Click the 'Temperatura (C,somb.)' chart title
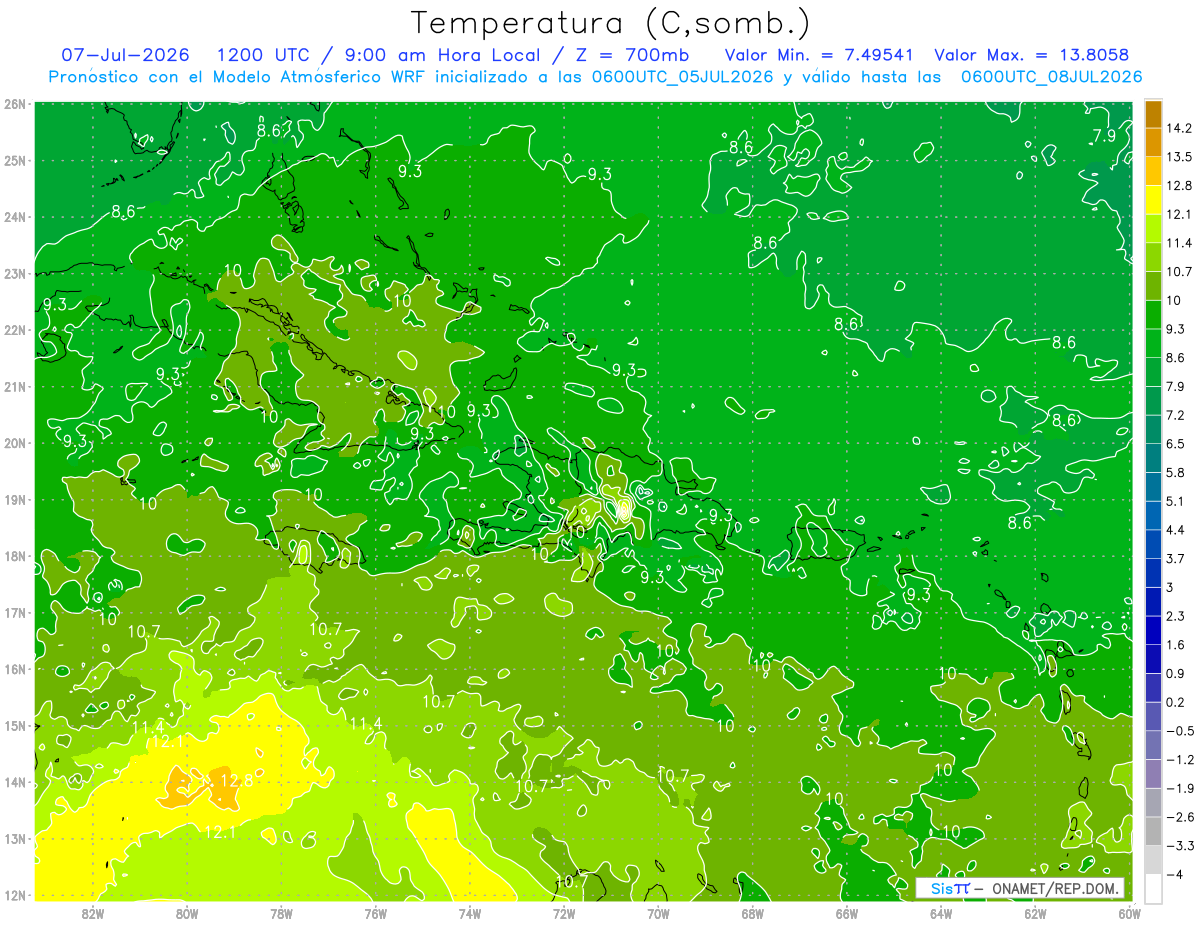This screenshot has width=1200, height=927. click(x=611, y=24)
